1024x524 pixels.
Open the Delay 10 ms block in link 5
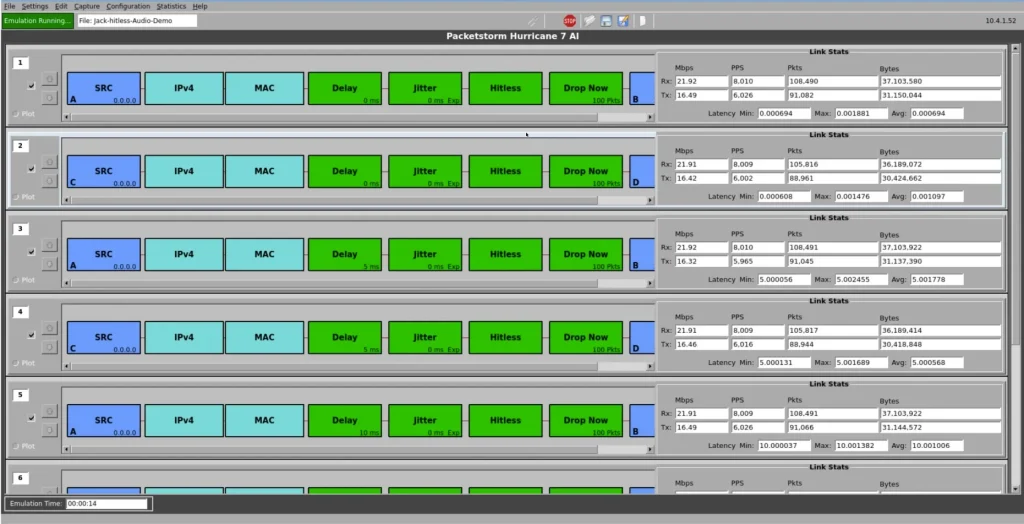345,420
